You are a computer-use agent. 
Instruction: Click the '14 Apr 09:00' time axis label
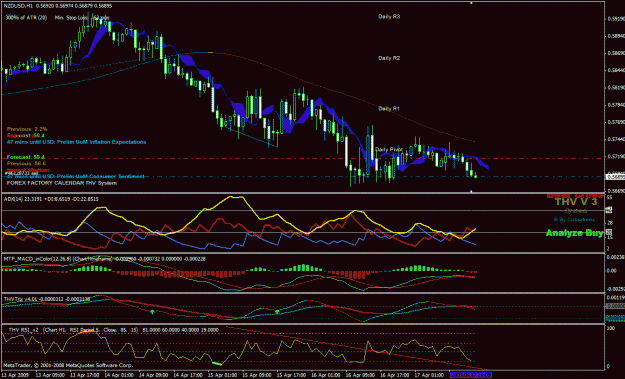(x=154, y=375)
